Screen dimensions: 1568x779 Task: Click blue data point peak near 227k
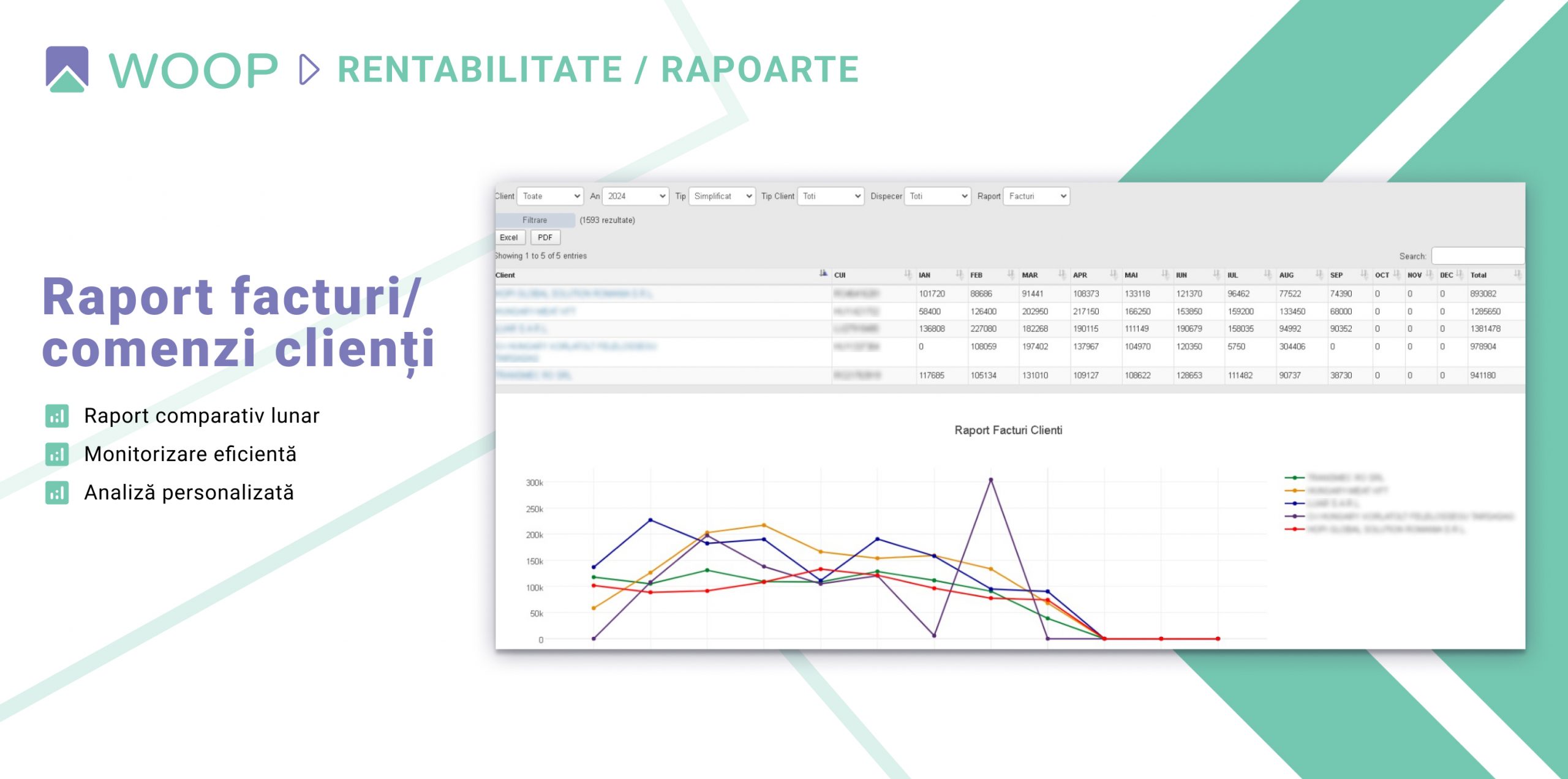click(650, 520)
